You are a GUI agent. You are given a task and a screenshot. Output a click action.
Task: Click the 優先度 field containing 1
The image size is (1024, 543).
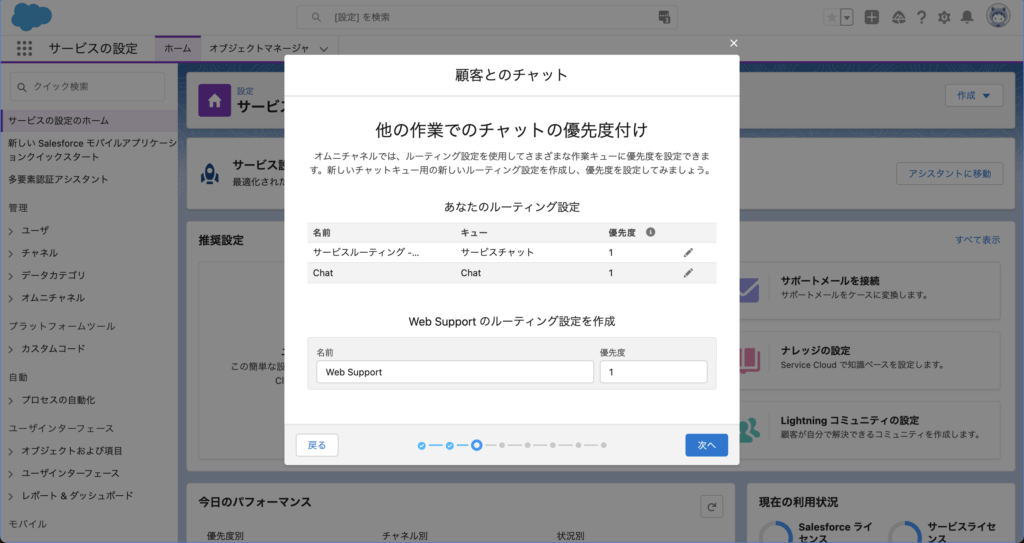point(654,372)
